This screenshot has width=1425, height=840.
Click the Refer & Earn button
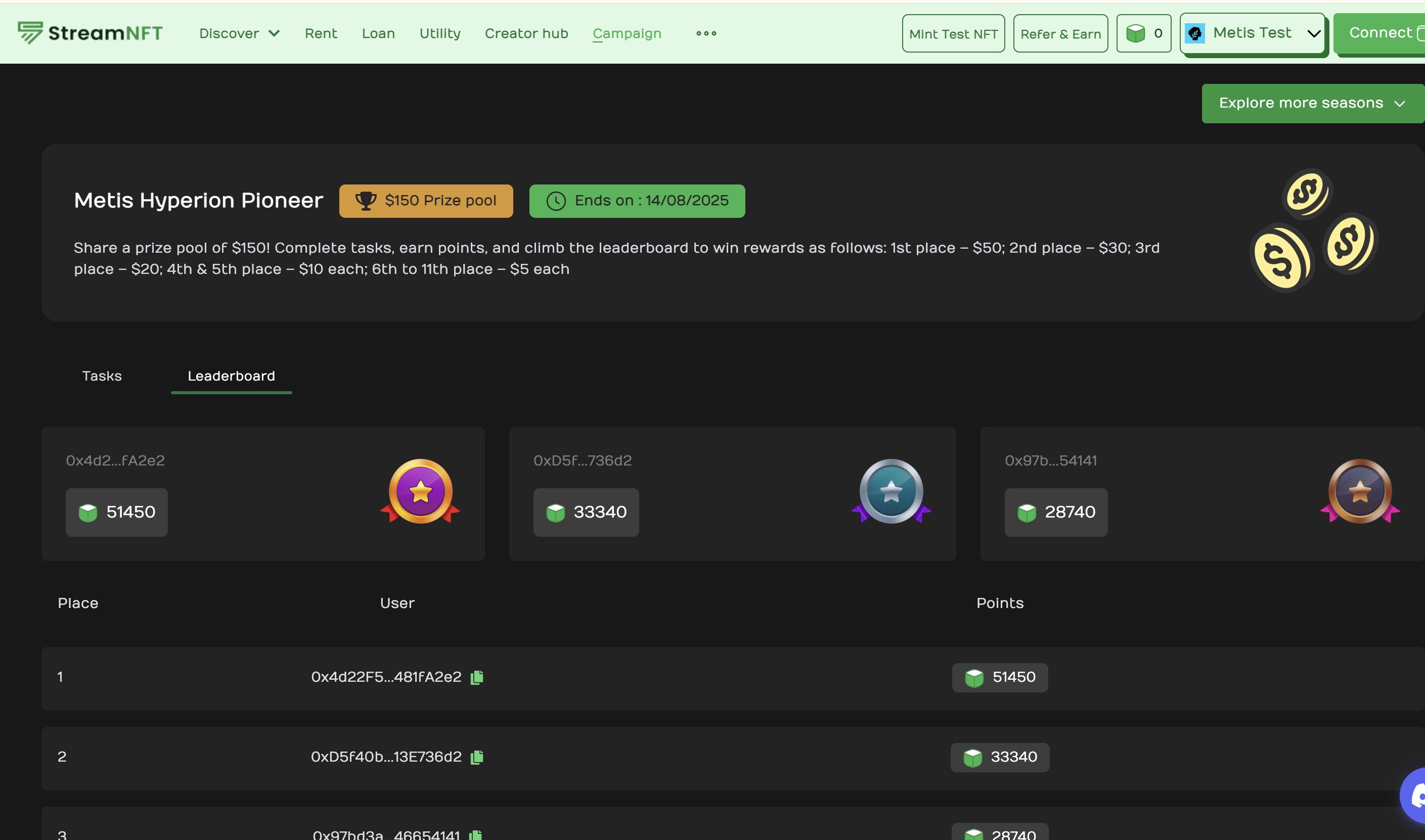pos(1060,34)
